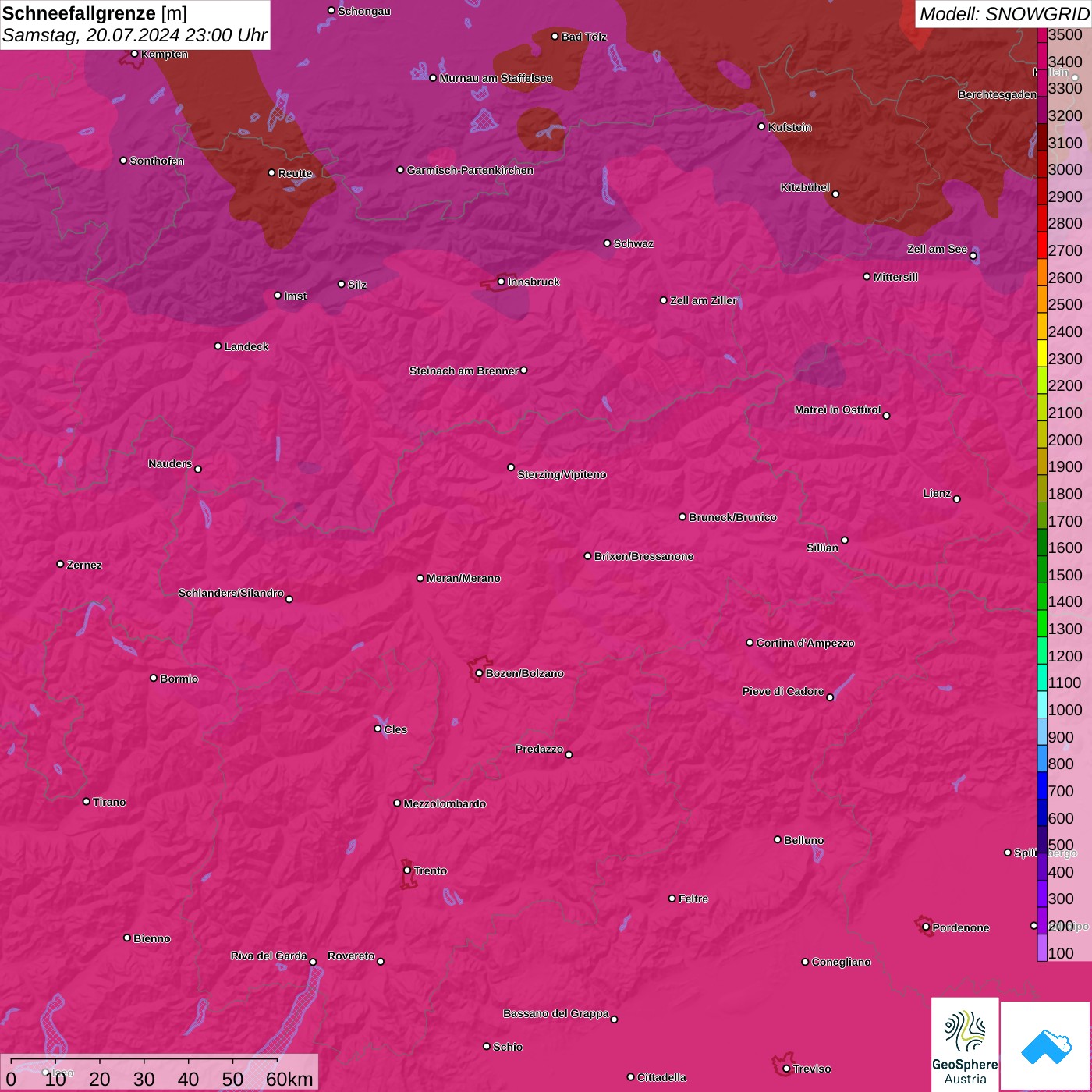Click the Berchtesgaden label

click(997, 94)
